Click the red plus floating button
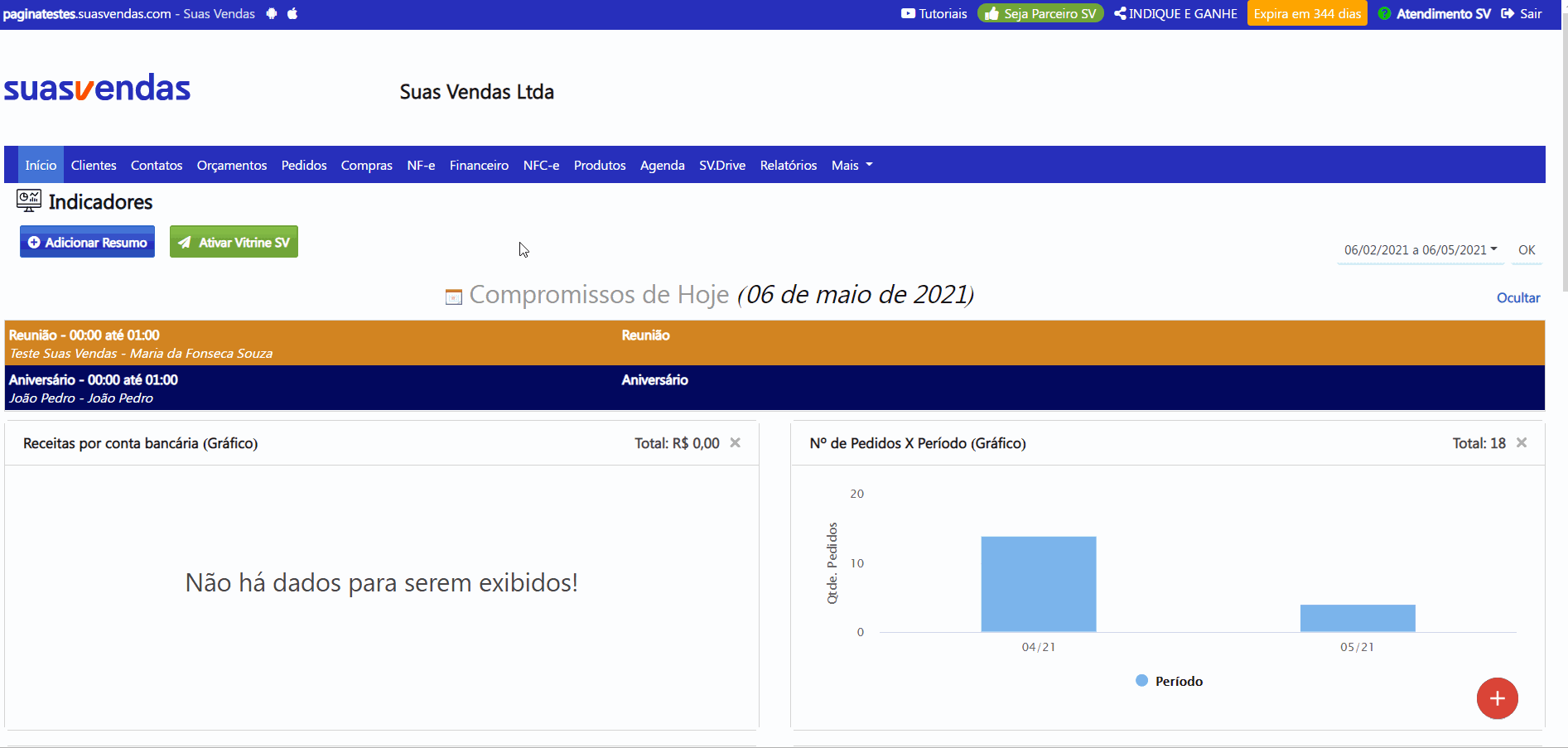The width and height of the screenshot is (1568, 748). click(1497, 698)
